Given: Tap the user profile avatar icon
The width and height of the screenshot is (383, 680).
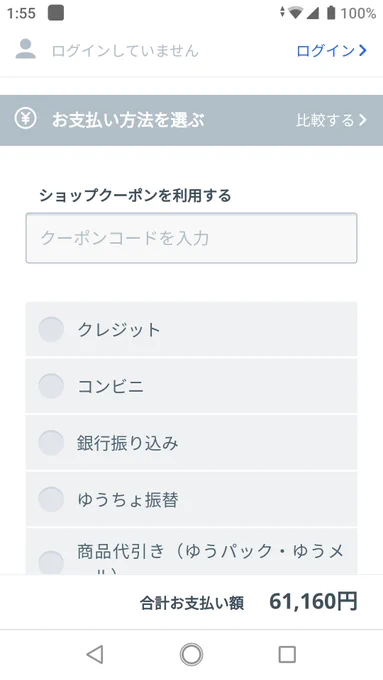Looking at the screenshot, I should 26,49.
